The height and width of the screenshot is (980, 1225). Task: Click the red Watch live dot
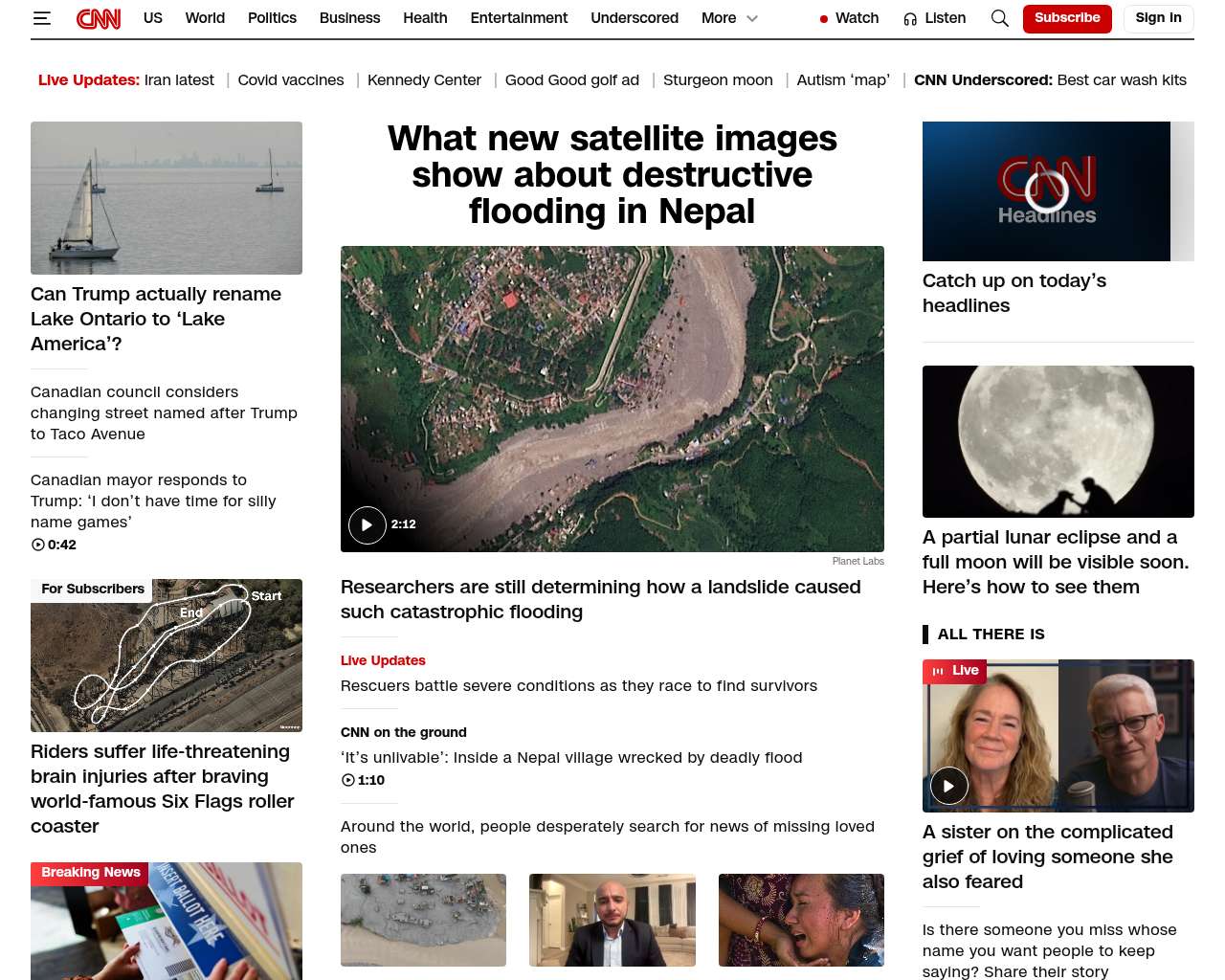(x=824, y=19)
